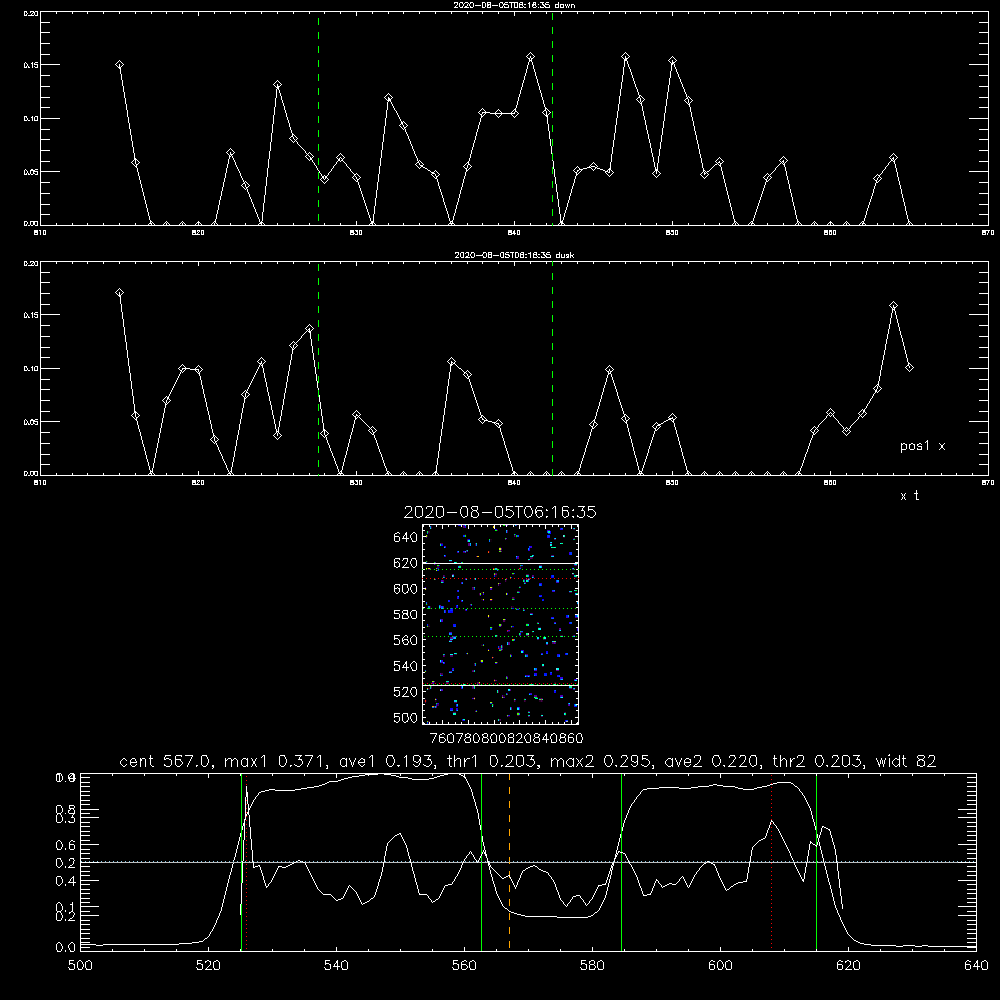1000x1000 pixels.
Task: Click the first diamond data point in dusk plot
Action: pyautogui.click(x=119, y=293)
